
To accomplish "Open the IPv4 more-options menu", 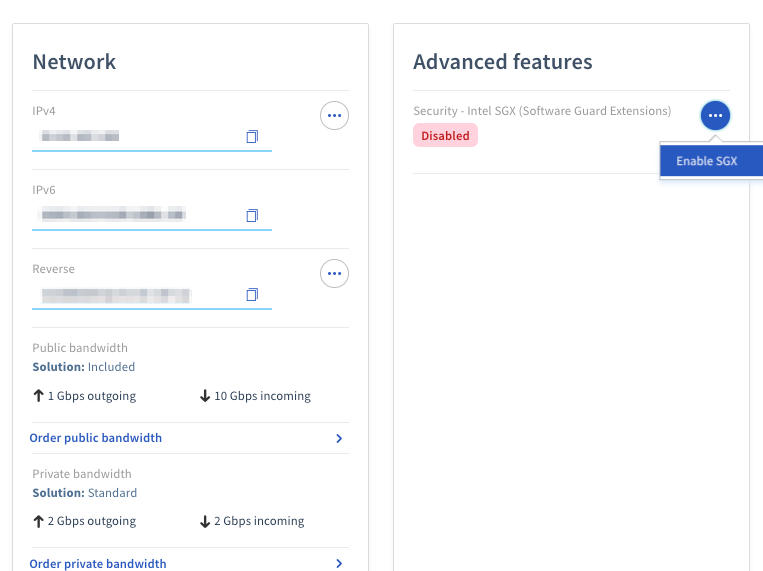I will coord(334,116).
